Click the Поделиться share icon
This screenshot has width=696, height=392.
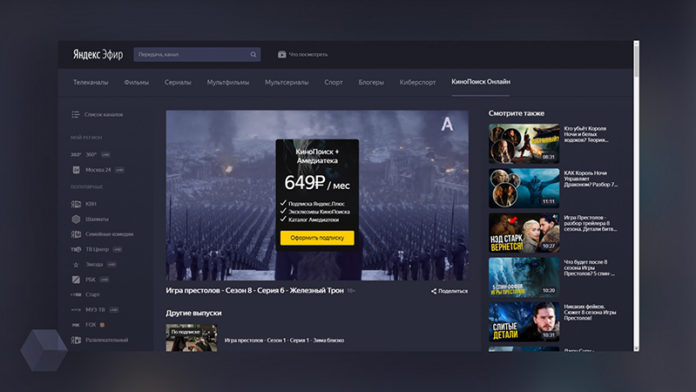[x=434, y=291]
